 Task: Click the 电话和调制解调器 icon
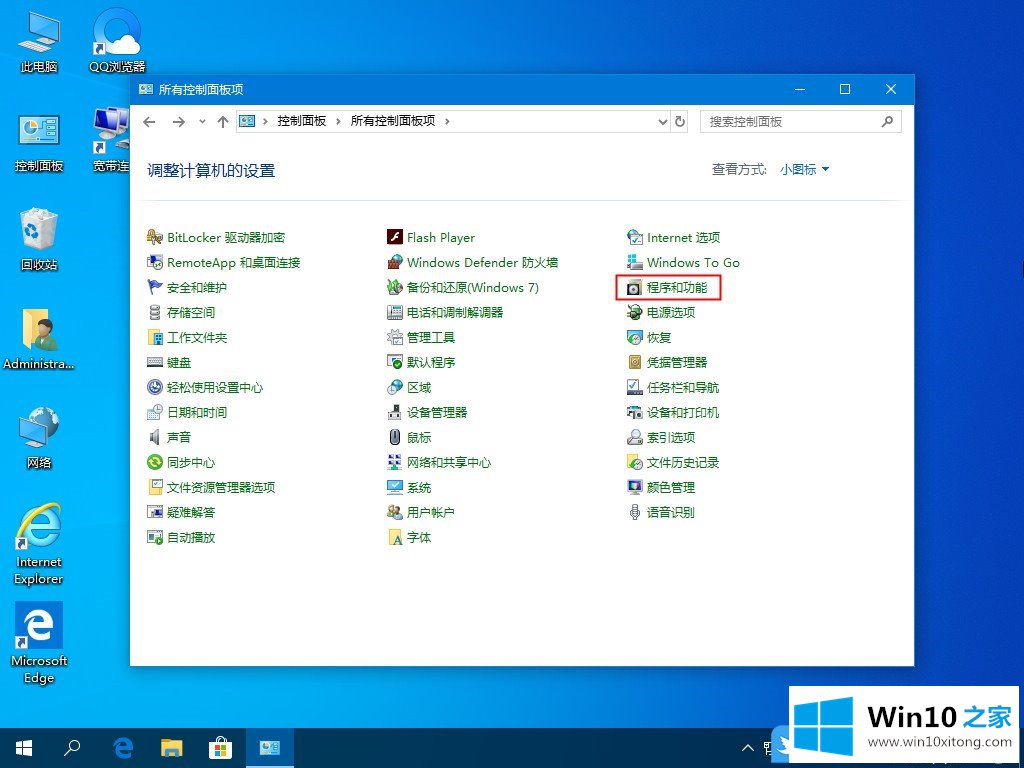(x=394, y=312)
